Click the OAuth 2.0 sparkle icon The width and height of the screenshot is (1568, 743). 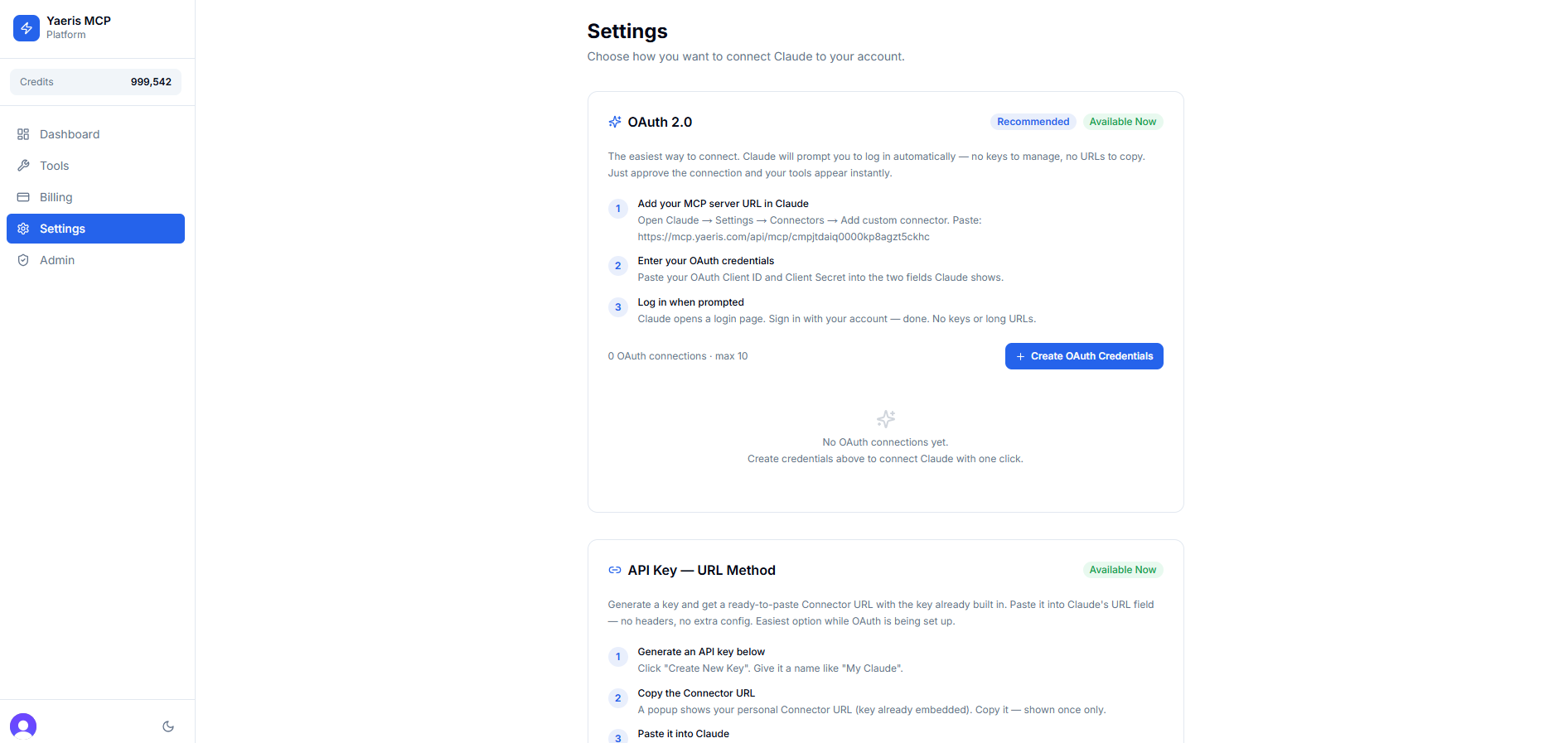(615, 122)
